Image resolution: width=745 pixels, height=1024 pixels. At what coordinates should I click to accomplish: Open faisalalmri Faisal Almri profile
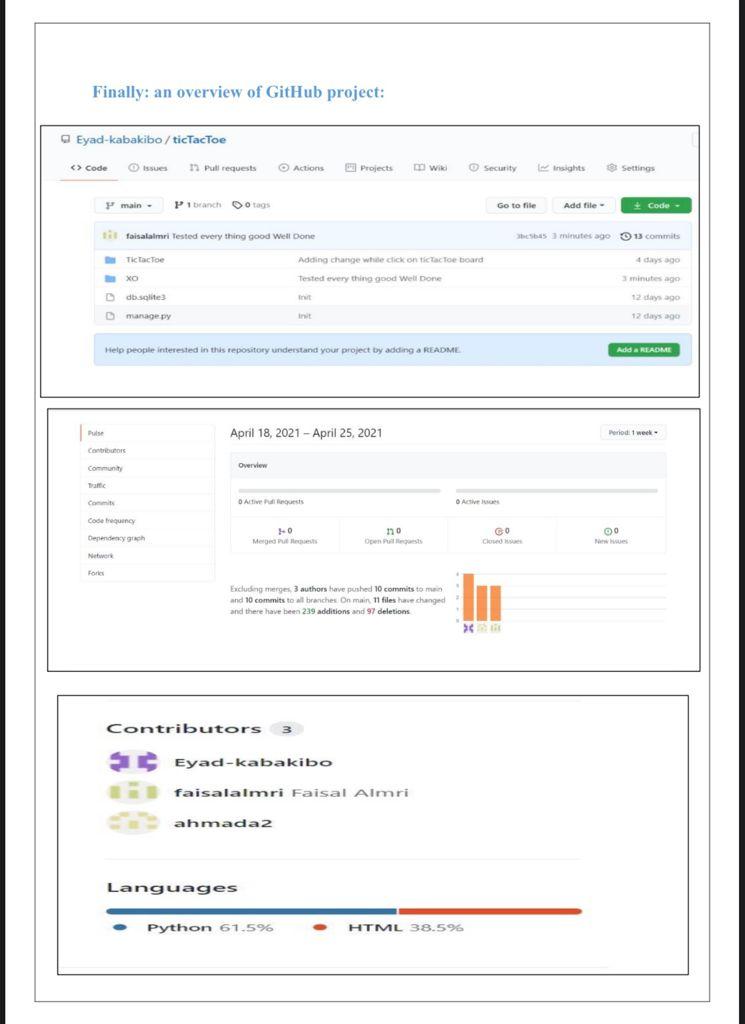click(291, 793)
